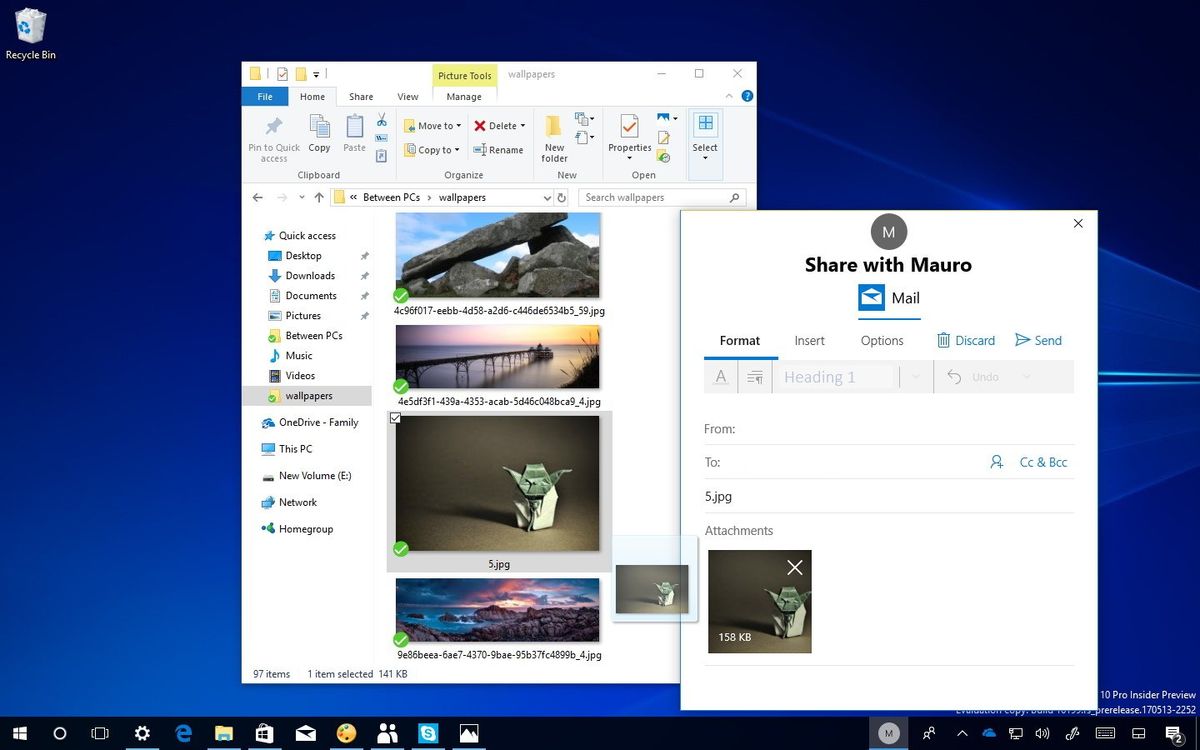Uncheck the selection checkbox on 5.jpg

tap(396, 417)
